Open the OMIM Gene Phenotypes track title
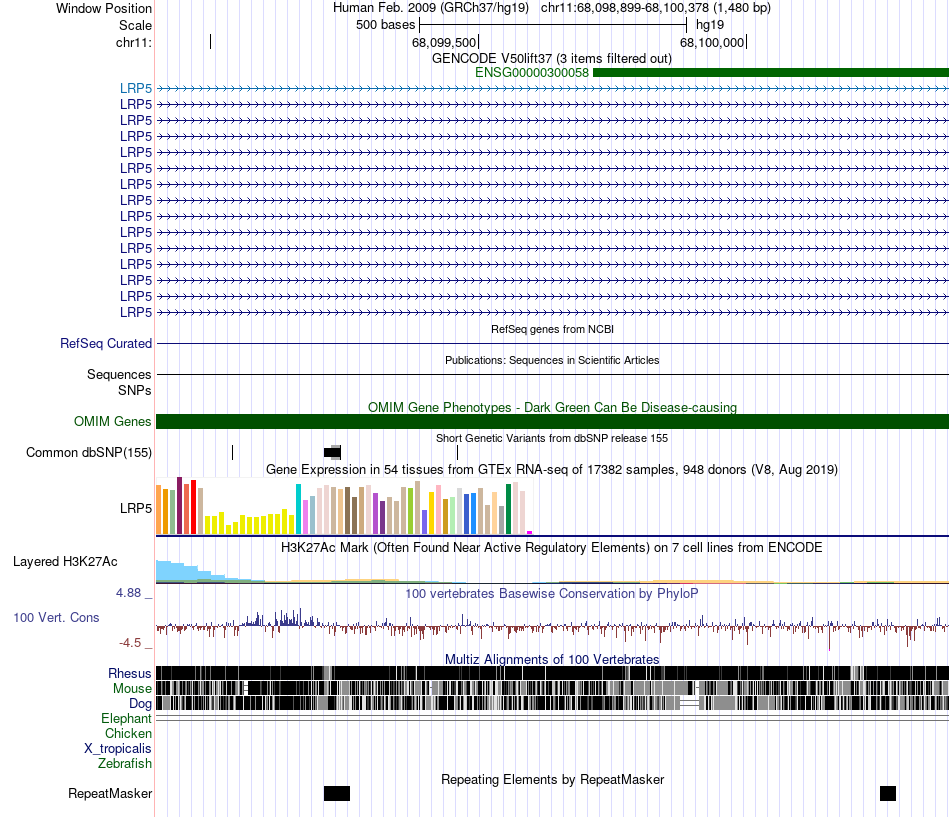This screenshot has height=817, width=950. (x=552, y=407)
